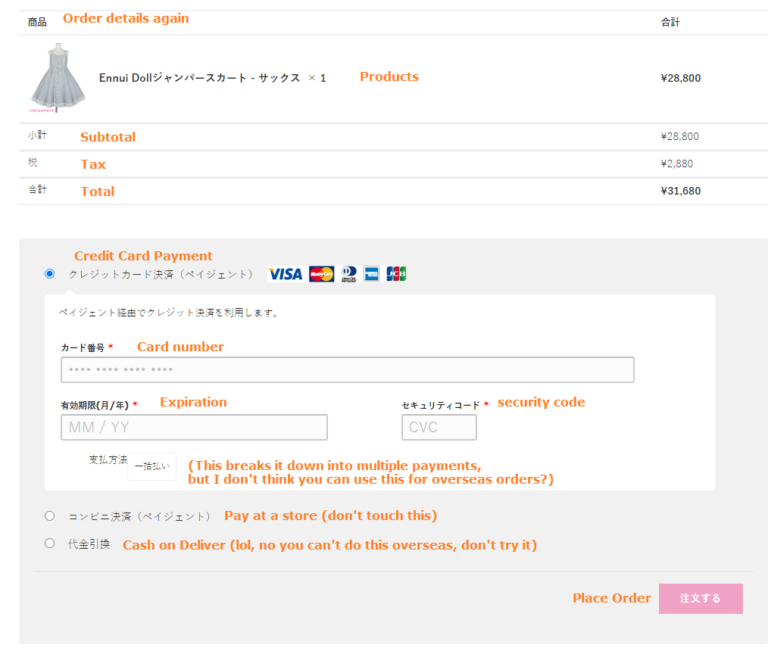
Task: Click the 代金引換 label text
Action: click(x=89, y=544)
